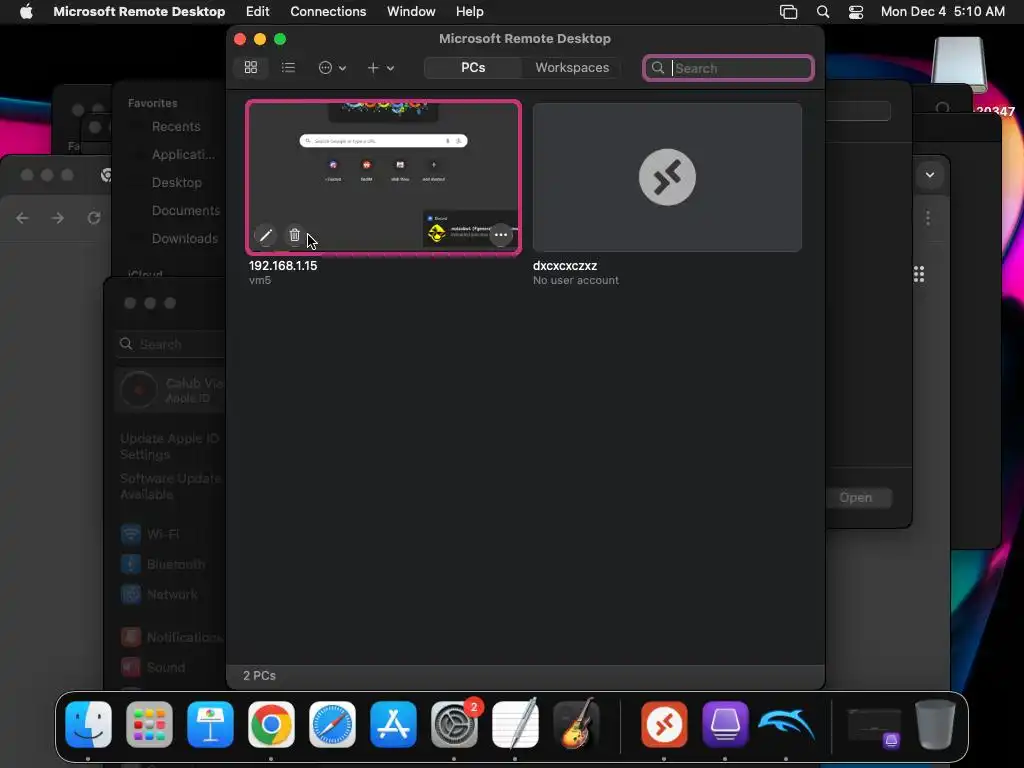Open the plus add menu in toolbar
Screen dimensions: 1024x768
pyautogui.click(x=380, y=67)
